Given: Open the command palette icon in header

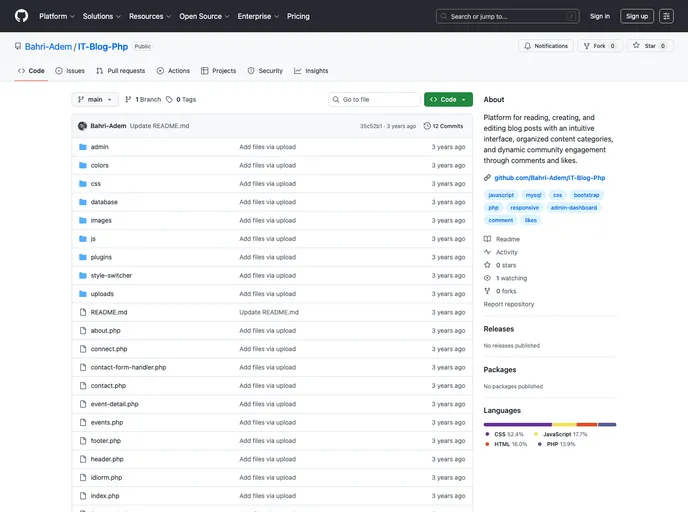Looking at the screenshot, I should pos(666,16).
